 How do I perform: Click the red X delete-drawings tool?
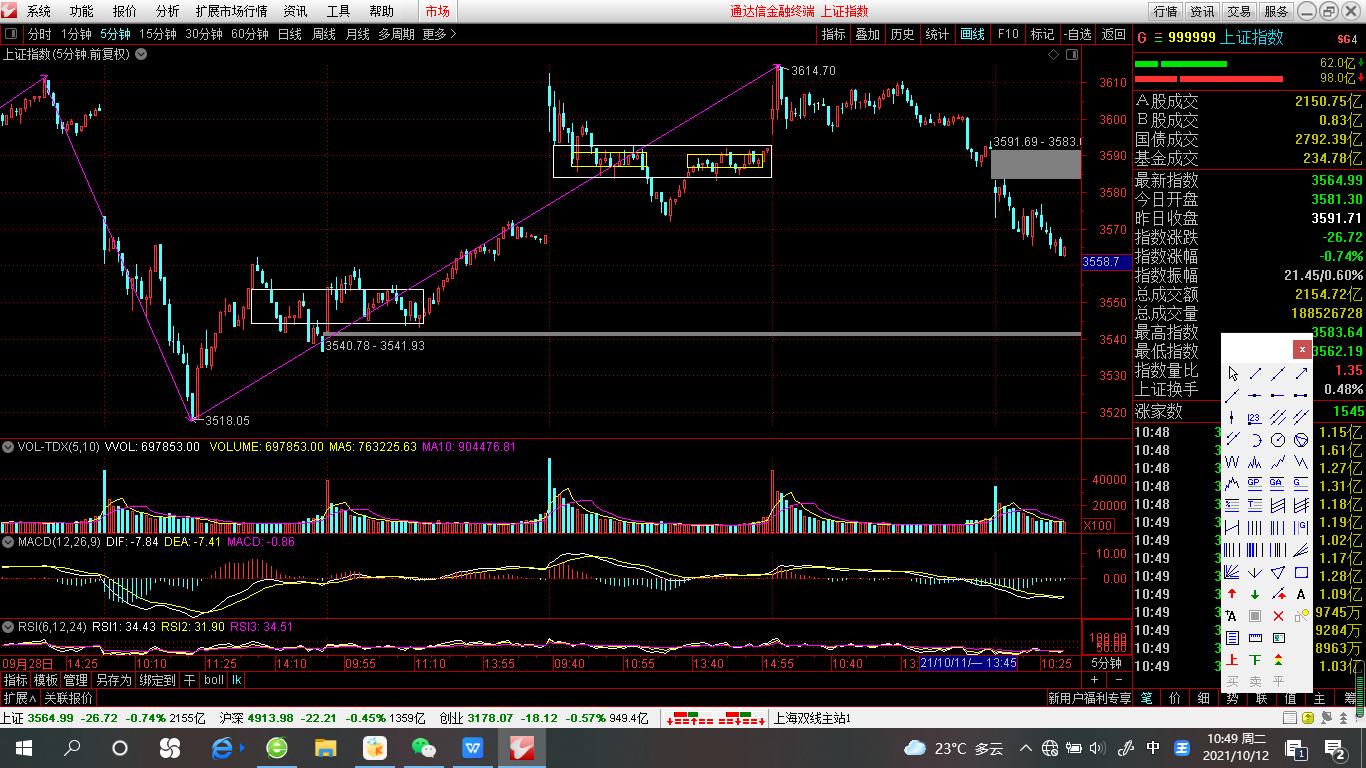[1278, 616]
